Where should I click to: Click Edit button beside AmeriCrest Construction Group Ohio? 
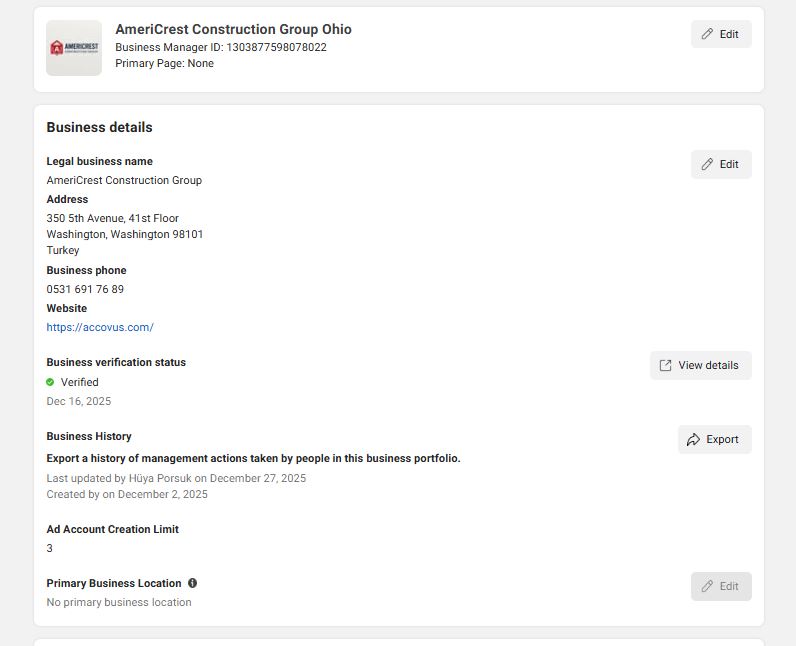point(721,34)
